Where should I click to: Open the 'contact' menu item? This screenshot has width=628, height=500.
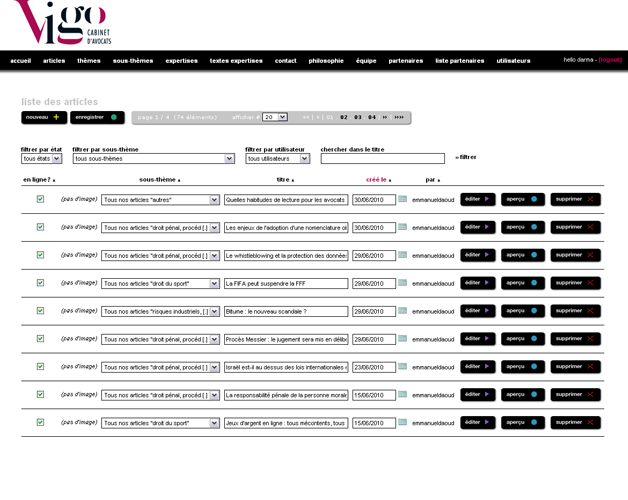tap(286, 61)
